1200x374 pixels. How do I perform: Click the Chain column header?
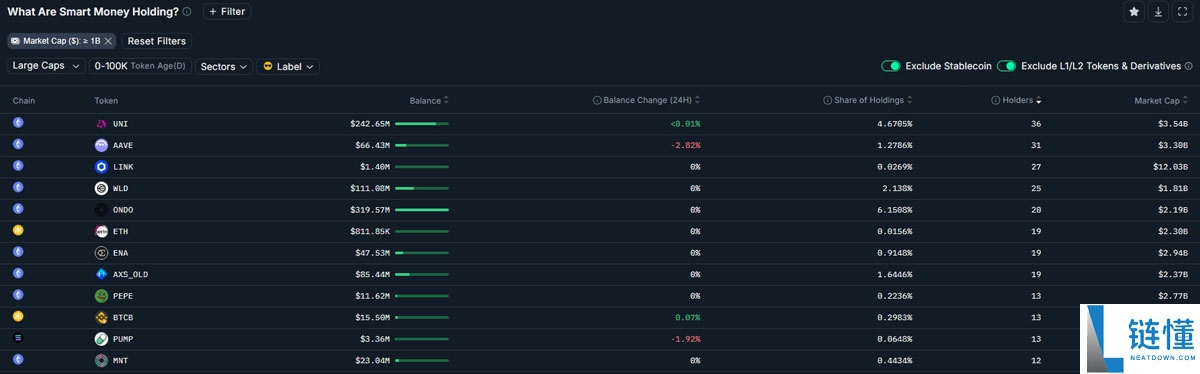point(24,101)
